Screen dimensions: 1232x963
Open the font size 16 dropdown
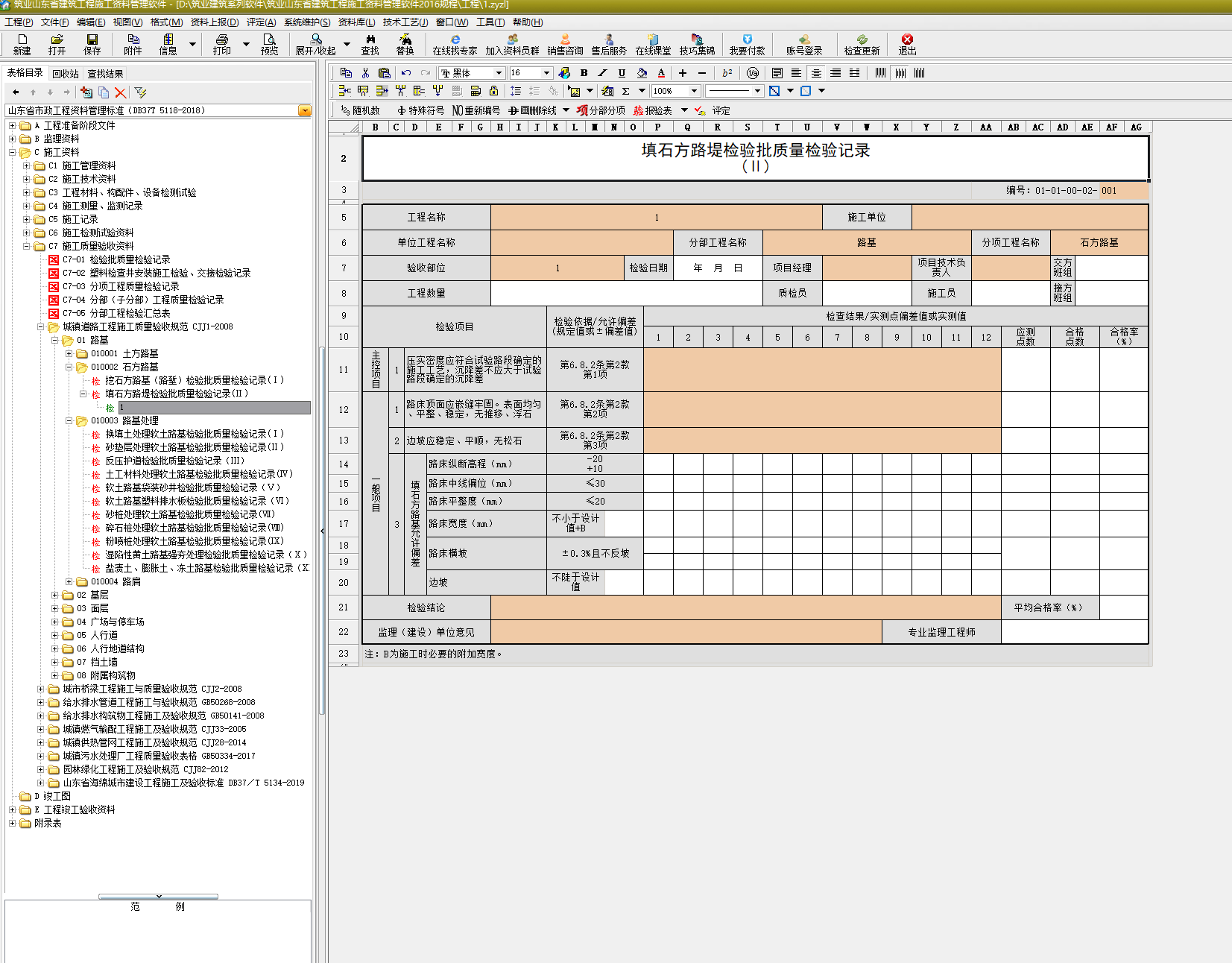tap(546, 73)
